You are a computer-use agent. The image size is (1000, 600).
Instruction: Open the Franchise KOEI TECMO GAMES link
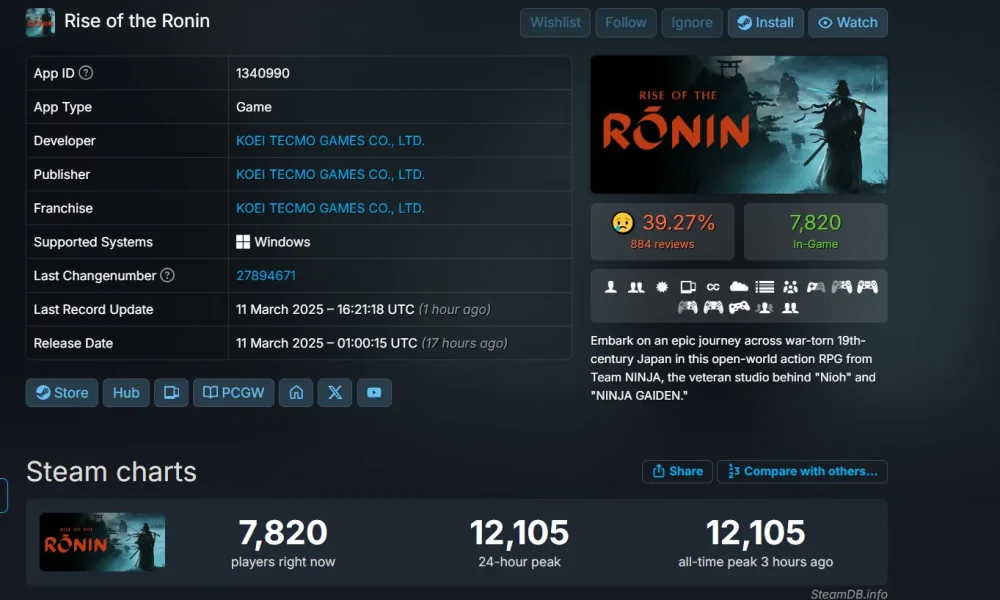pyautogui.click(x=330, y=209)
